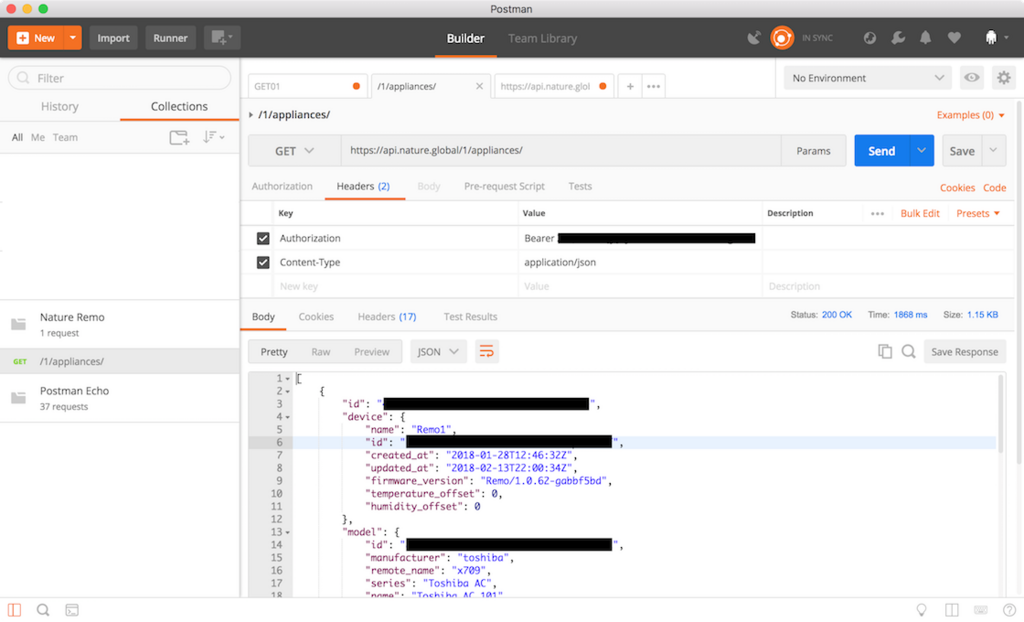Open keyboard shortcuts icon in status bar
This screenshot has width=1024, height=622.
[x=980, y=610]
